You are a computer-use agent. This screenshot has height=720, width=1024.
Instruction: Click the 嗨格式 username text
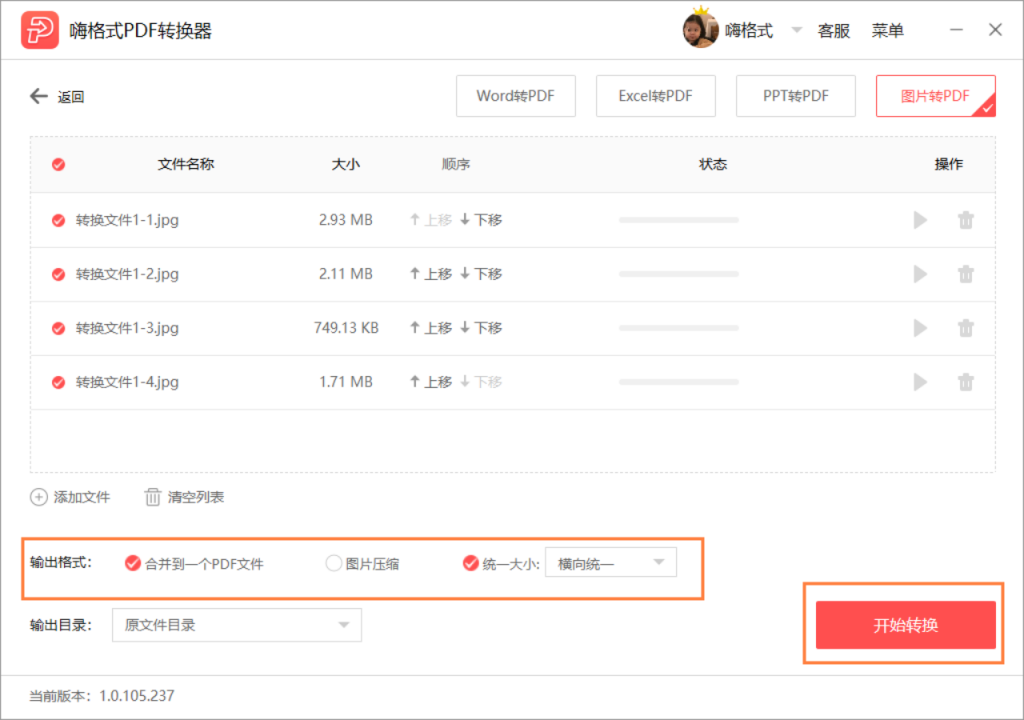point(748,31)
